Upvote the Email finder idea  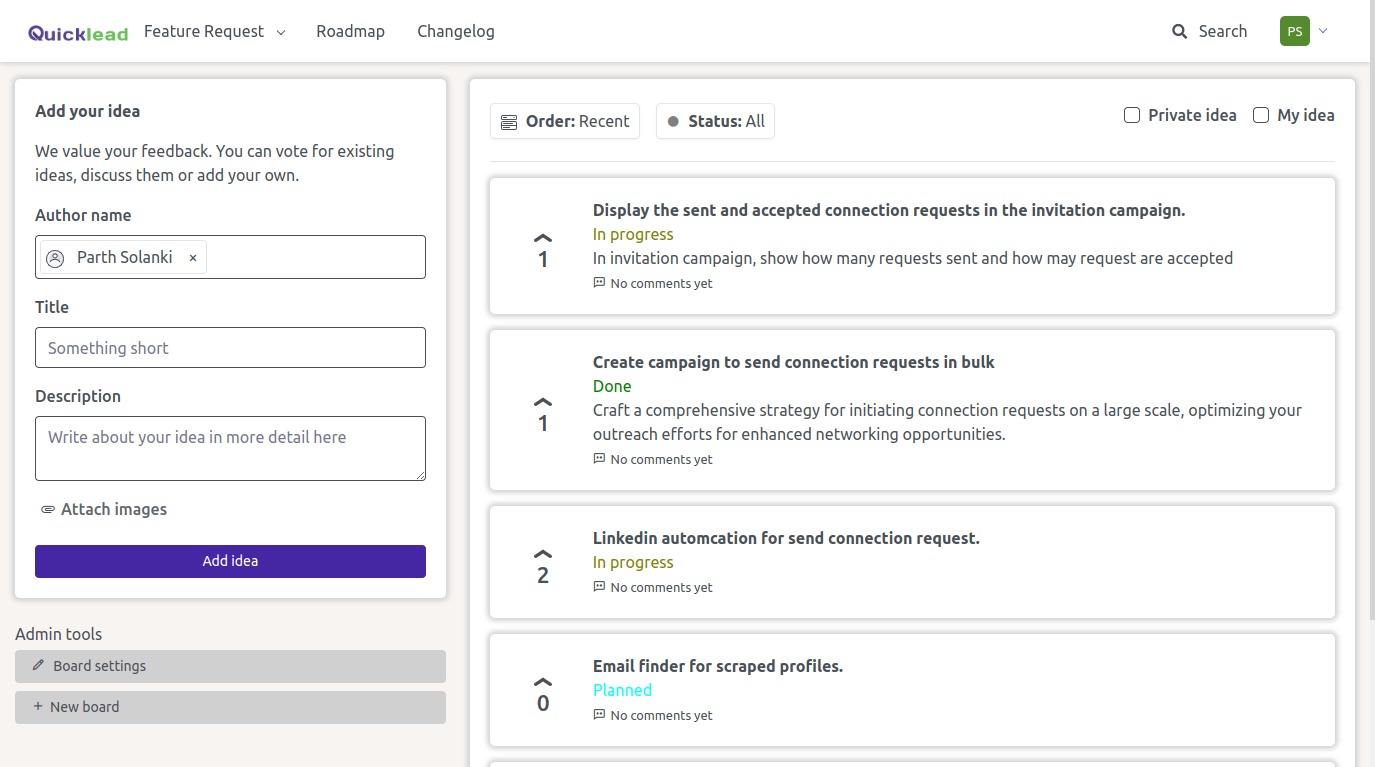543,683
